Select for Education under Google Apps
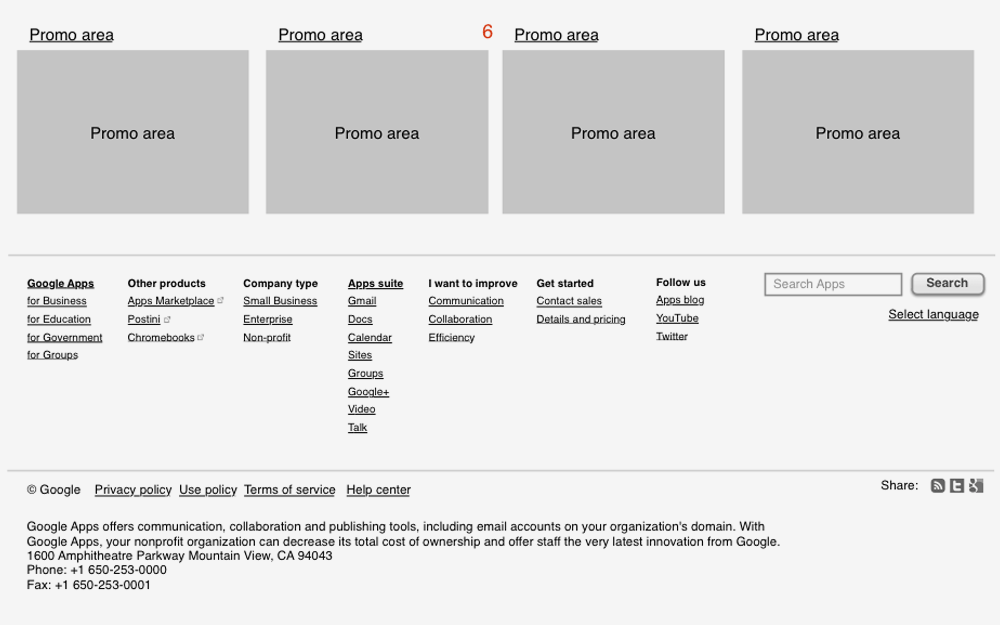The height and width of the screenshot is (625, 1000). (59, 319)
